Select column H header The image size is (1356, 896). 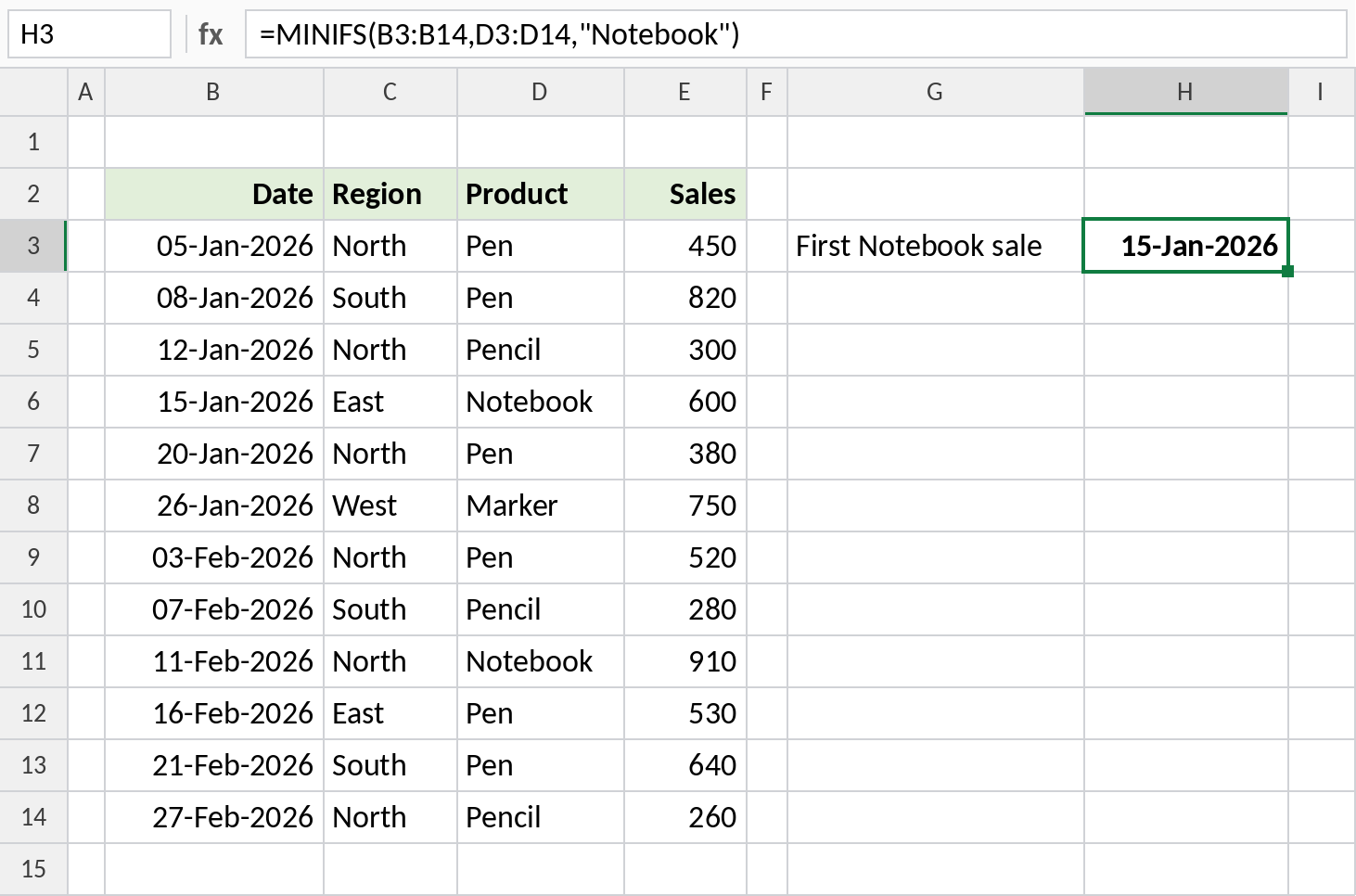[1186, 92]
